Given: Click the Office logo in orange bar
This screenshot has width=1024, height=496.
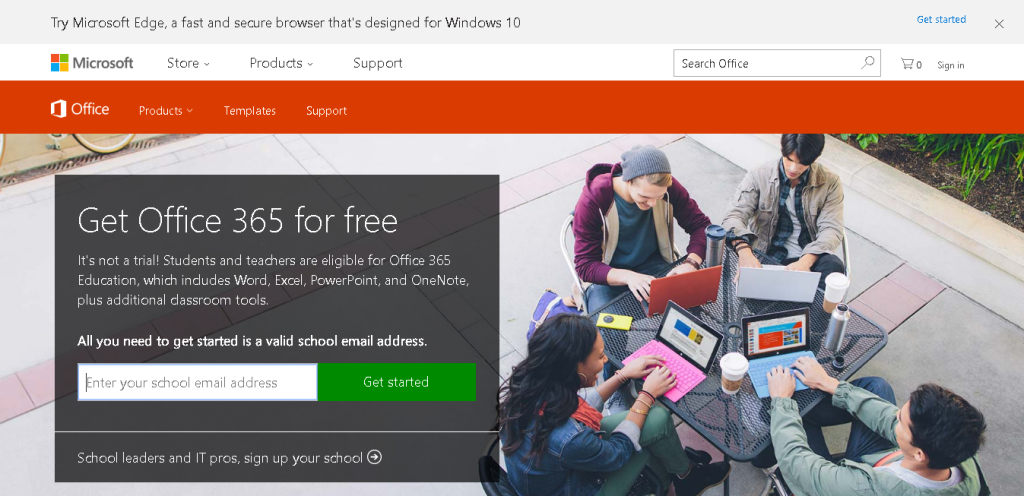Looking at the screenshot, I should pos(80,109).
